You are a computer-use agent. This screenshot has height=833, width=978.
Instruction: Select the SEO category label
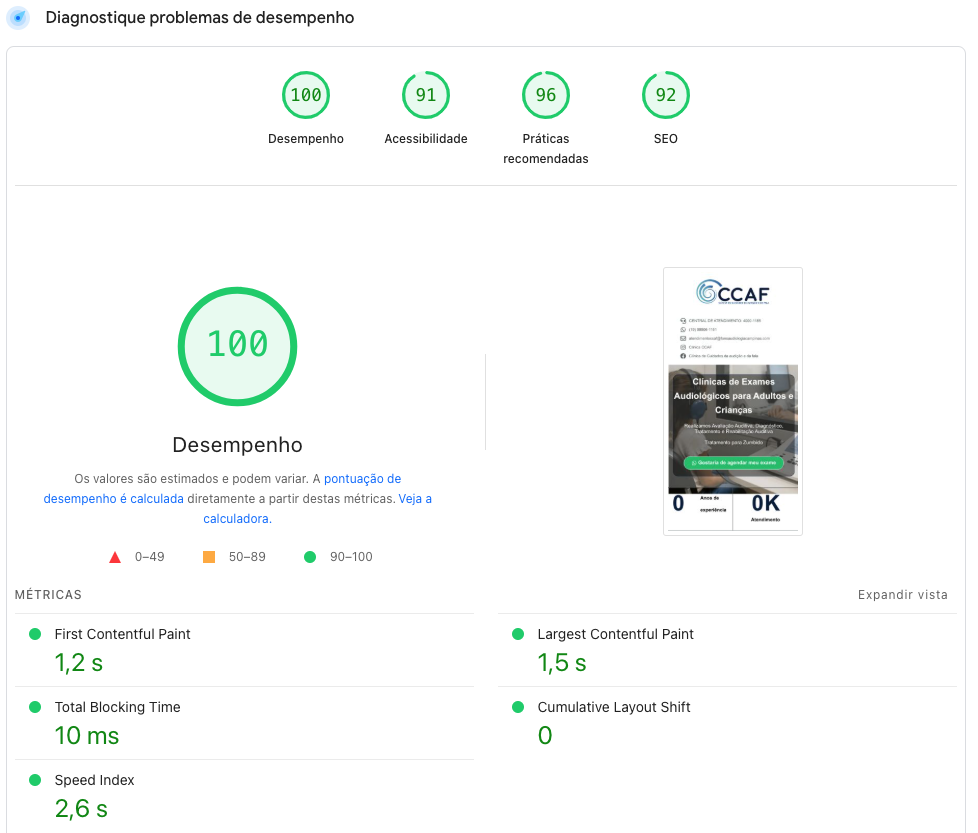click(x=666, y=138)
